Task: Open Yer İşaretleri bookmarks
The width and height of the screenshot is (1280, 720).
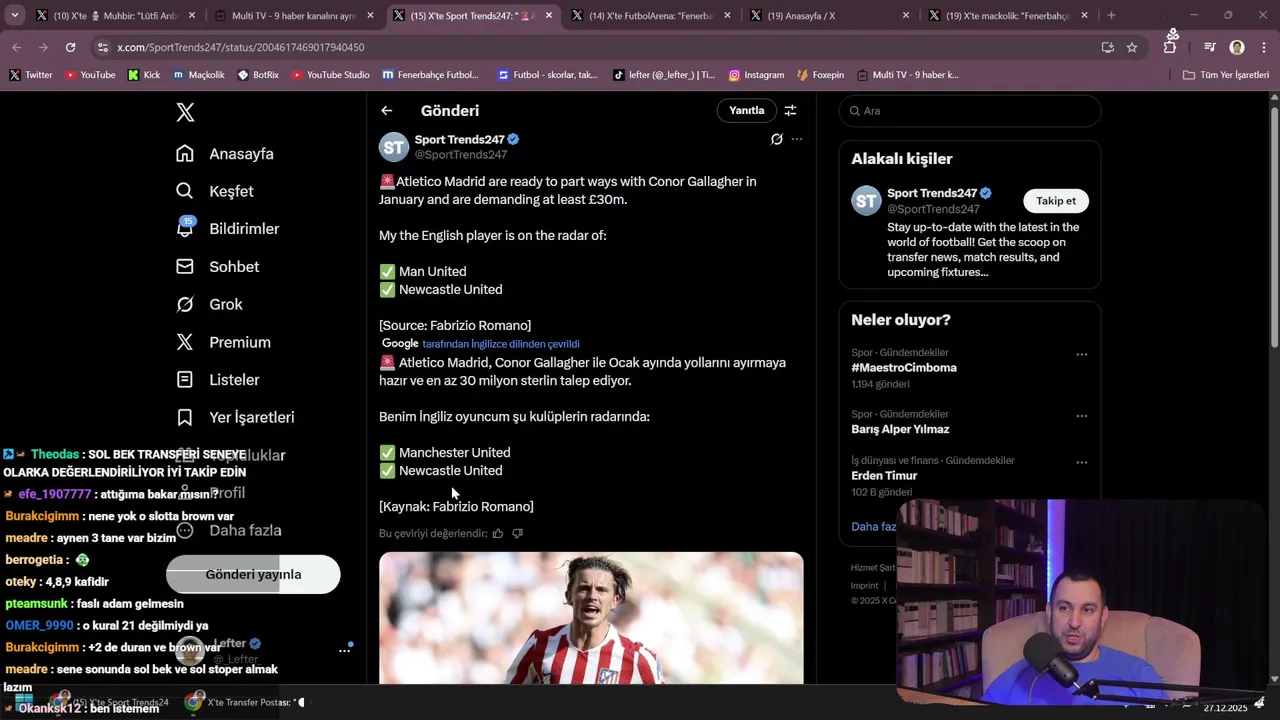Action: (x=236, y=417)
